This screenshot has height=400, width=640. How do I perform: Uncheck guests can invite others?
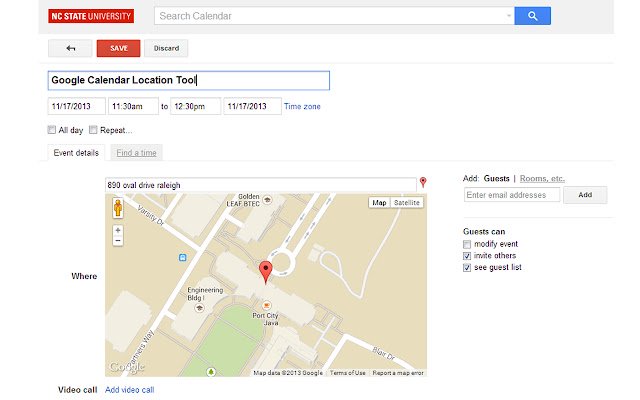click(467, 256)
